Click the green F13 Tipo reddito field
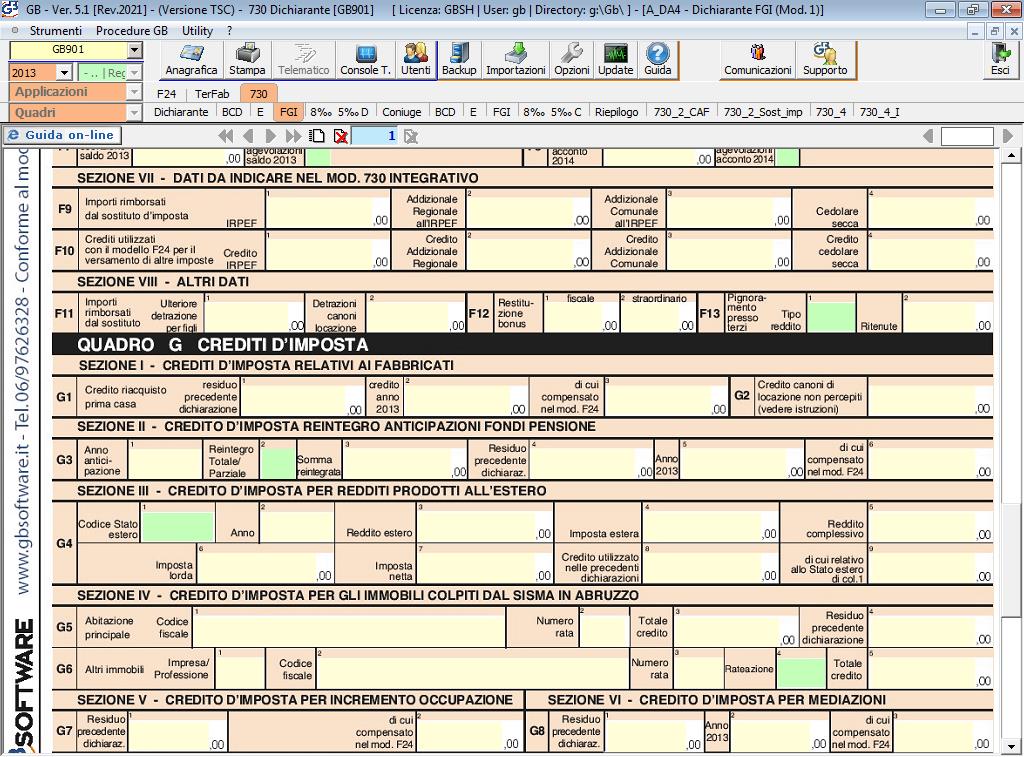The image size is (1024, 757). (831, 317)
